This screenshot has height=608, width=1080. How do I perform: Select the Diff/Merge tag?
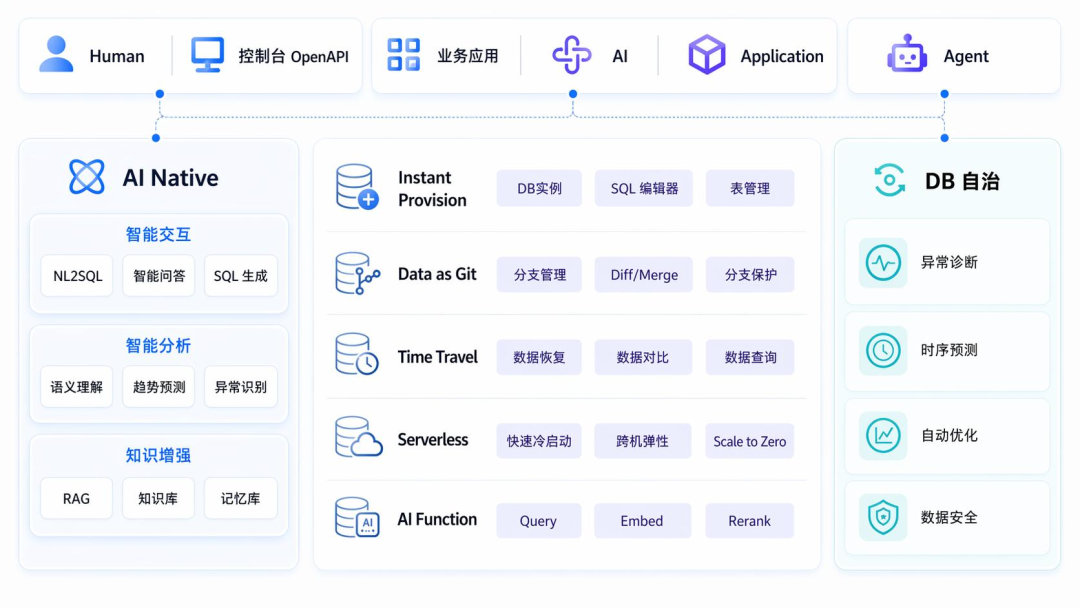point(644,275)
